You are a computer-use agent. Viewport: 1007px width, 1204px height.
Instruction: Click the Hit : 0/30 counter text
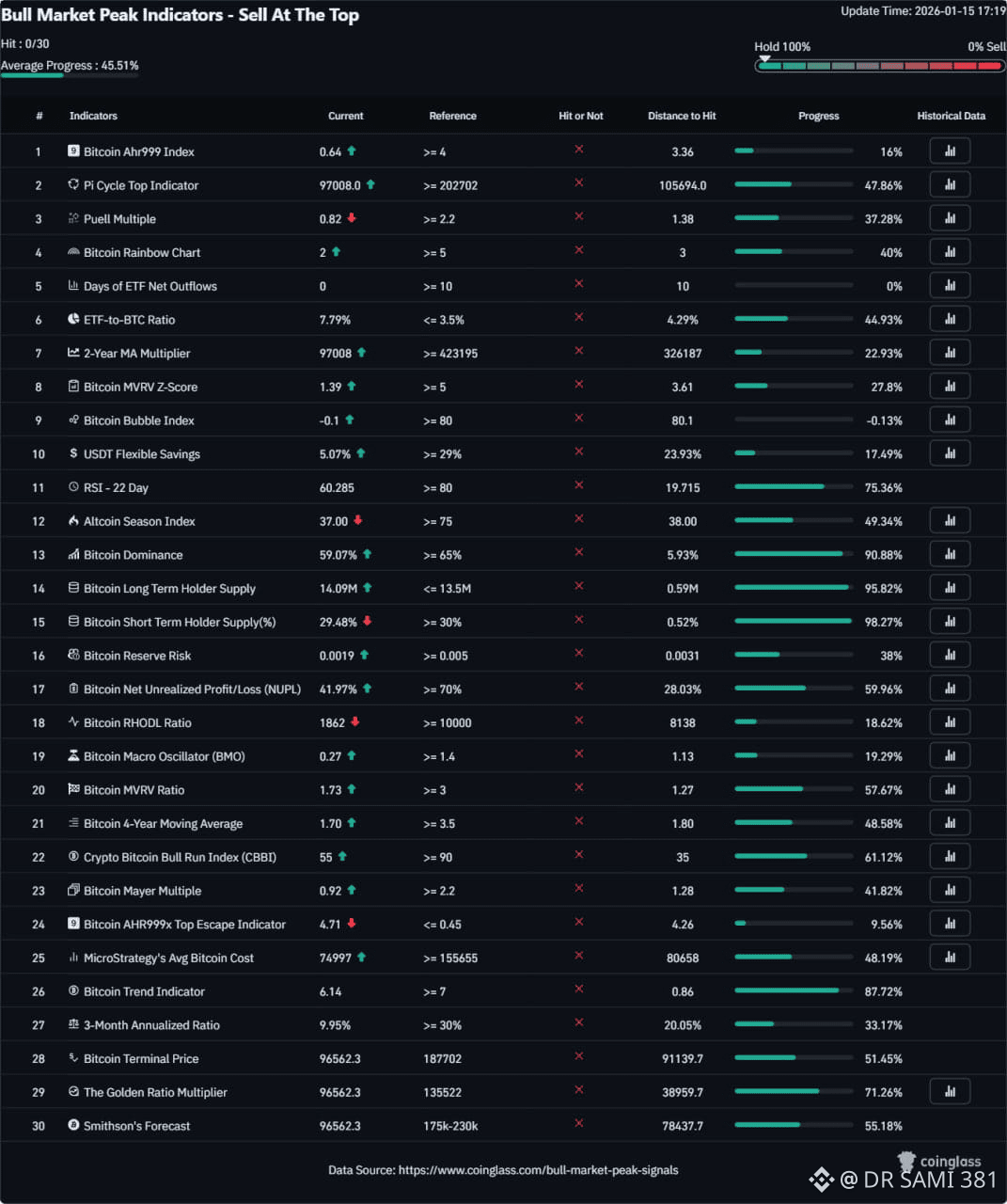25,43
